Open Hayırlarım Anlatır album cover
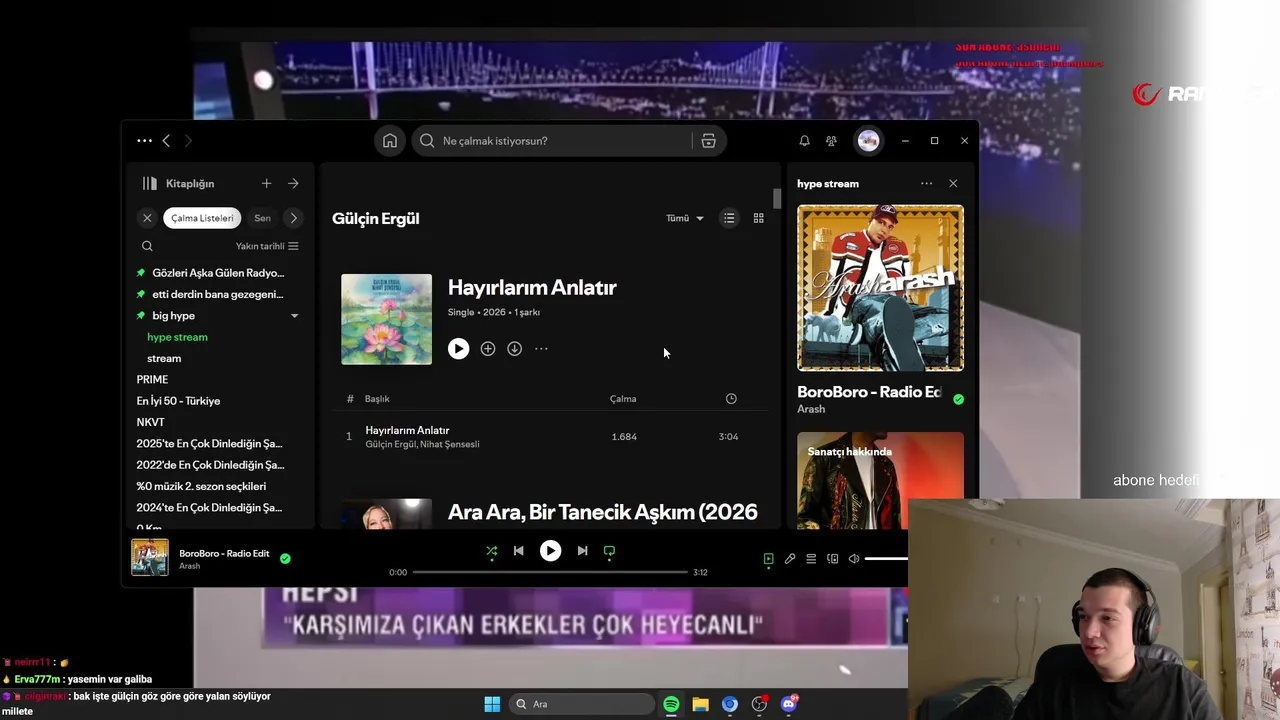1280x720 pixels. [386, 319]
